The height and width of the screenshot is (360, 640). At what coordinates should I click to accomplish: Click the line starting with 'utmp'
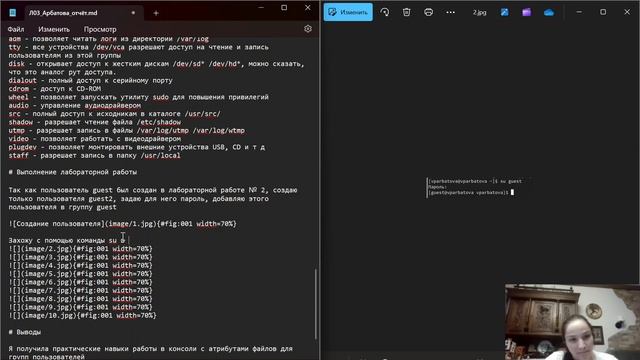coord(127,131)
